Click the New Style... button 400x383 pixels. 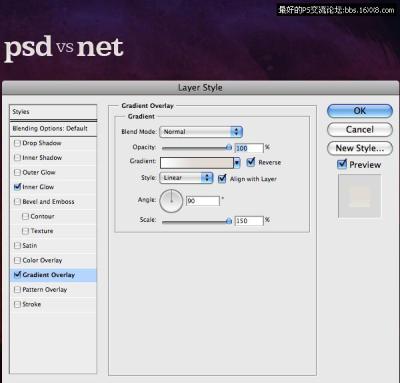click(x=360, y=148)
